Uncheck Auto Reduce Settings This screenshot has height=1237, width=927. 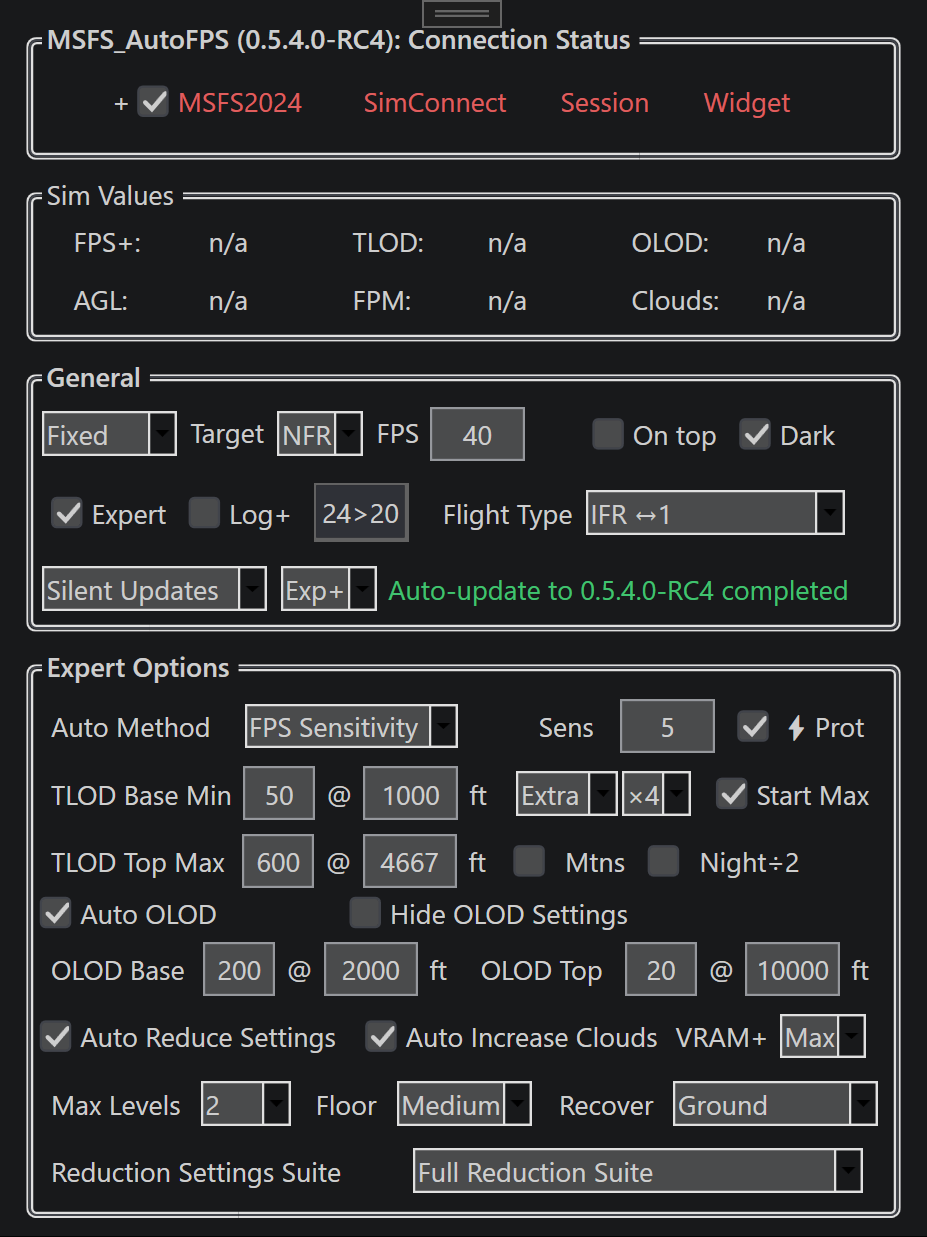56,1037
